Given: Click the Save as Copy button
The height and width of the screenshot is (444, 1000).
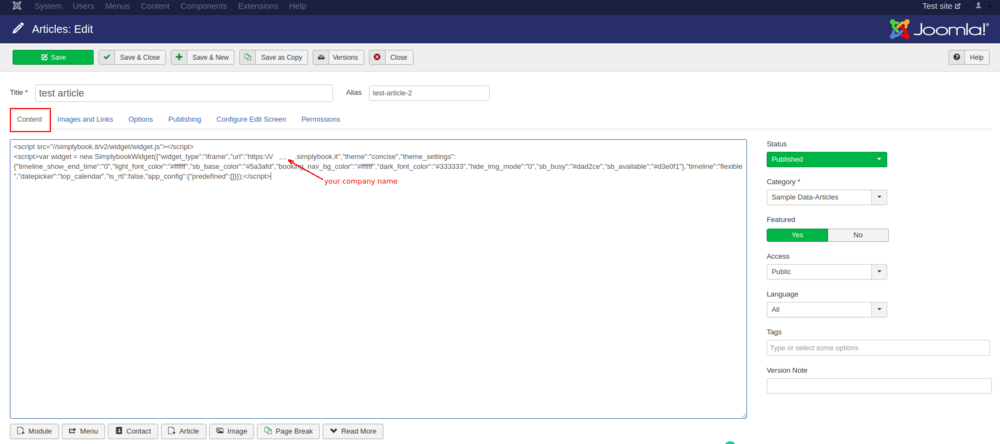Looking at the screenshot, I should pos(274,58).
